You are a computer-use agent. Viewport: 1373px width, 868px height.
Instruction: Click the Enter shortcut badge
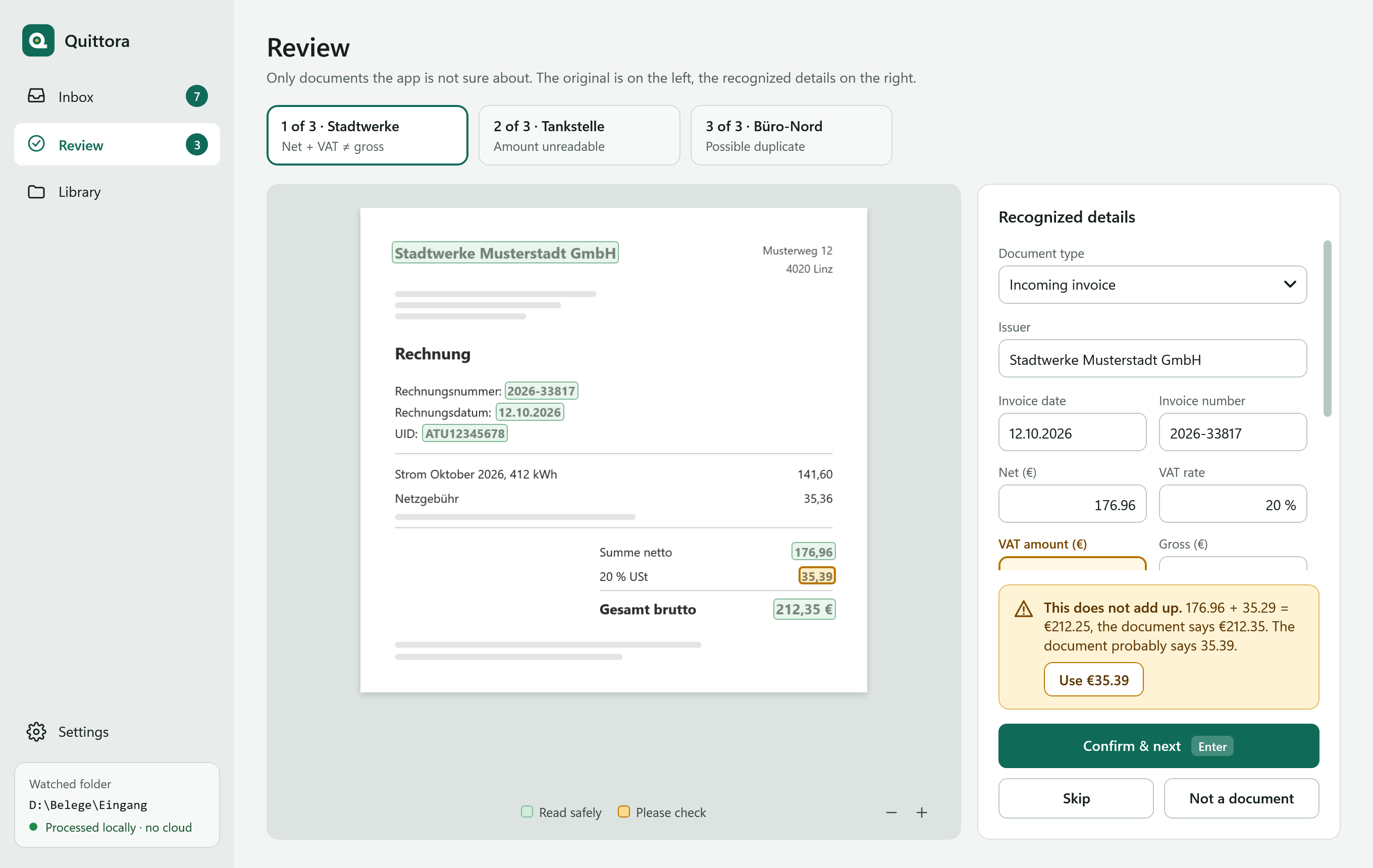[x=1211, y=746]
